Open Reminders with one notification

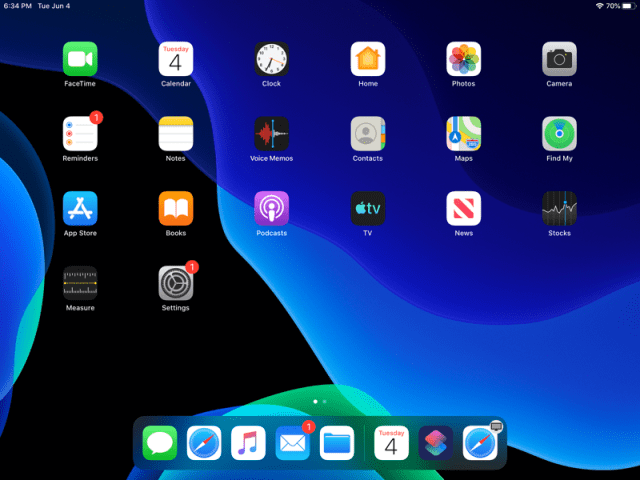80,133
